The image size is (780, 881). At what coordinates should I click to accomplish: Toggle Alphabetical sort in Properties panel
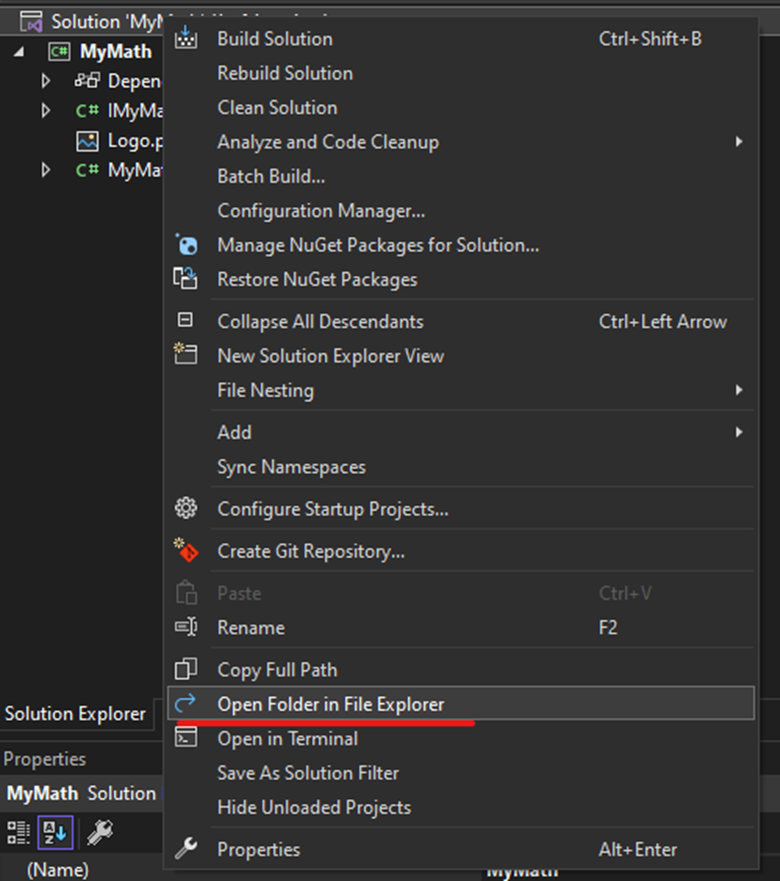[x=55, y=832]
